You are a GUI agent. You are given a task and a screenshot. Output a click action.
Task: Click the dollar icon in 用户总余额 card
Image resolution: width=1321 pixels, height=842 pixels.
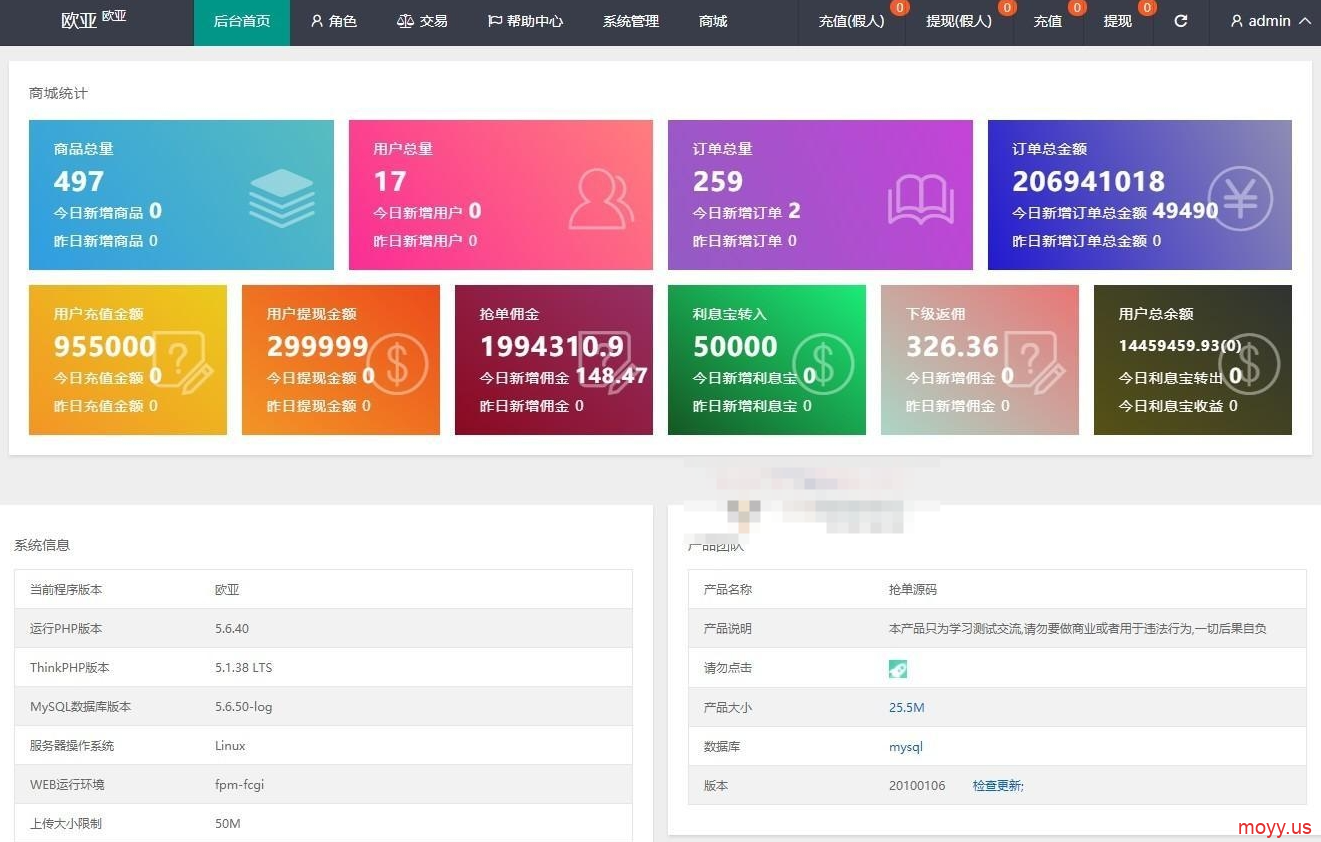(x=1249, y=364)
